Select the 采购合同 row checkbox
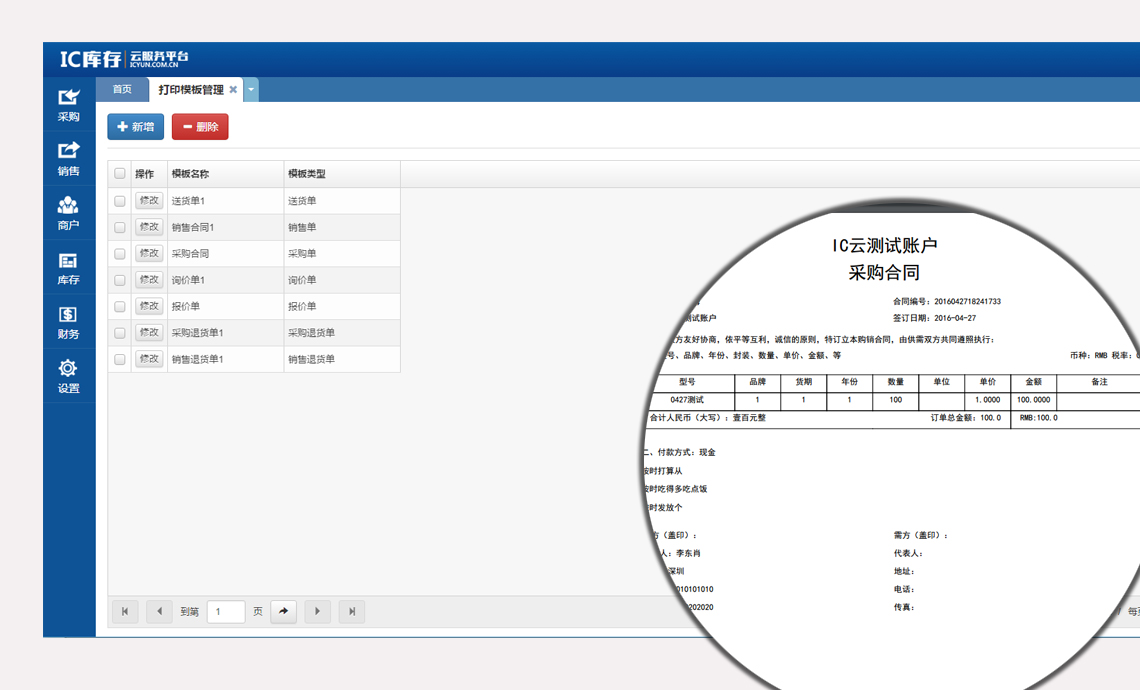This screenshot has height=690, width=1140. tap(120, 254)
